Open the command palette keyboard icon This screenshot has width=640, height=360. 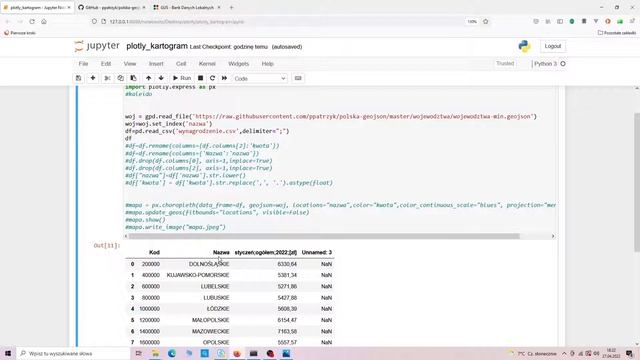tap(298, 78)
